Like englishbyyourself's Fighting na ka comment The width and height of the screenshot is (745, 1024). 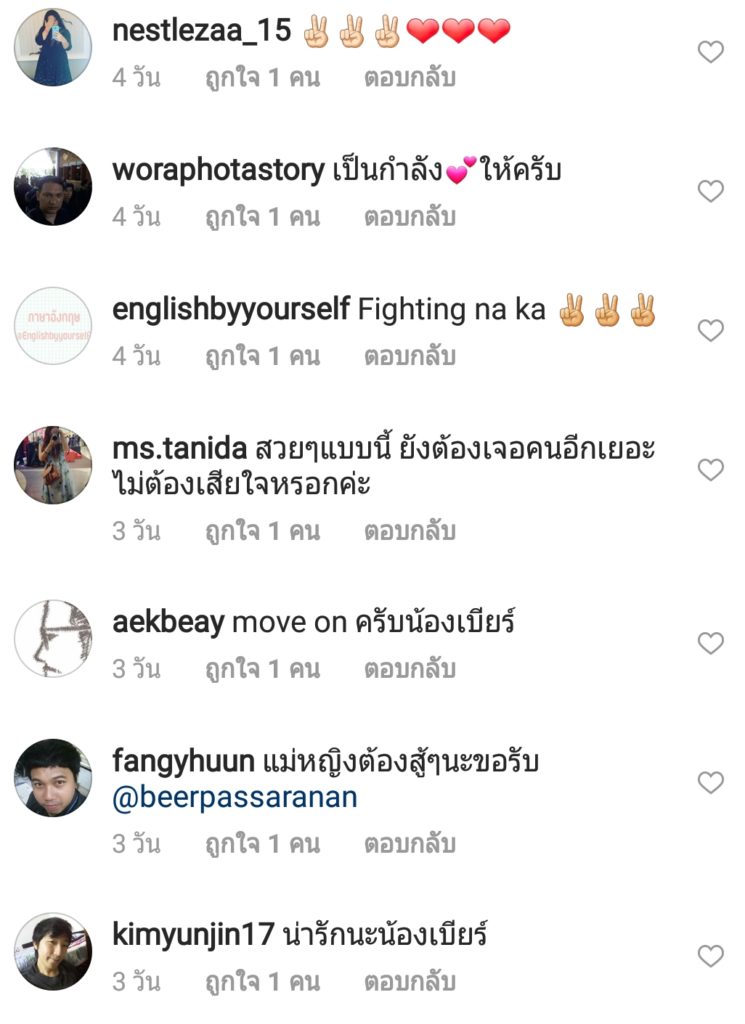(710, 330)
